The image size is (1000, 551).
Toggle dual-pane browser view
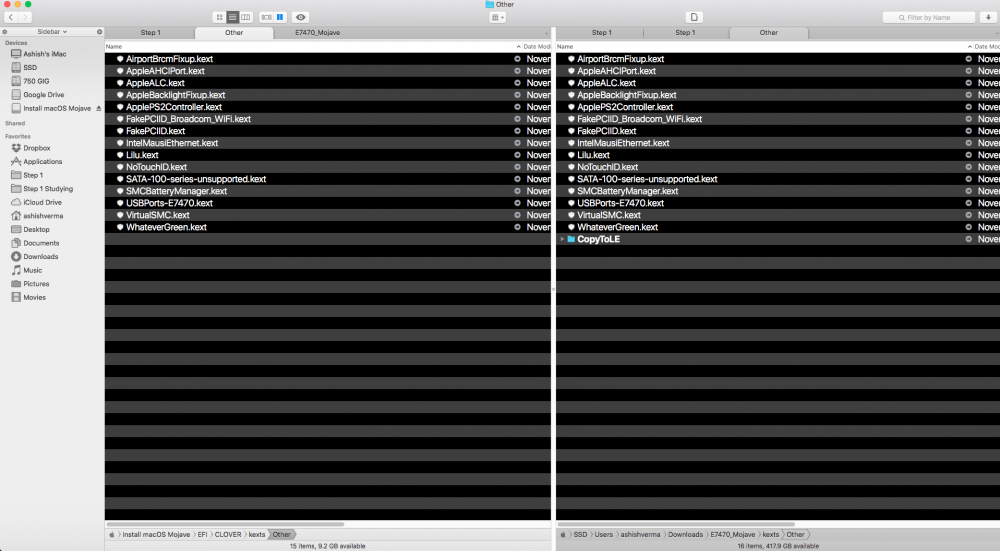pos(280,17)
